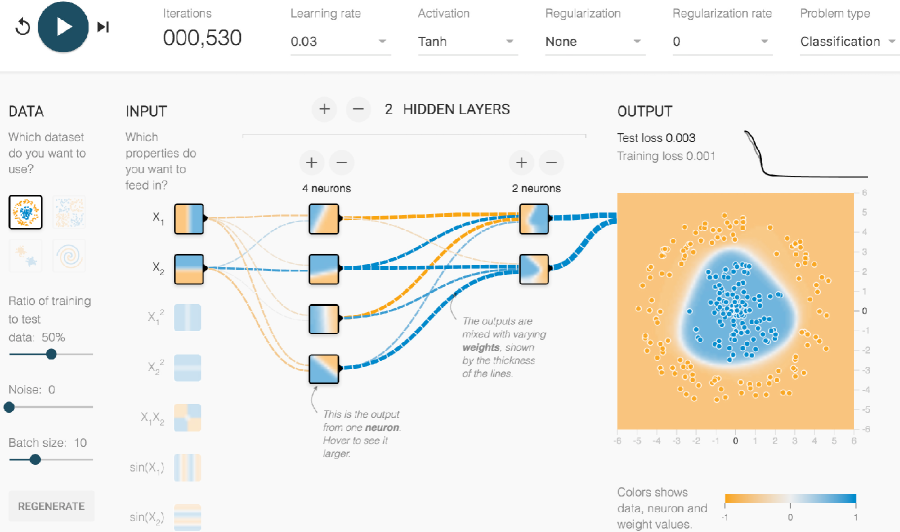This screenshot has height=532, width=900.
Task: Click the reset network icon
Action: coord(22,27)
